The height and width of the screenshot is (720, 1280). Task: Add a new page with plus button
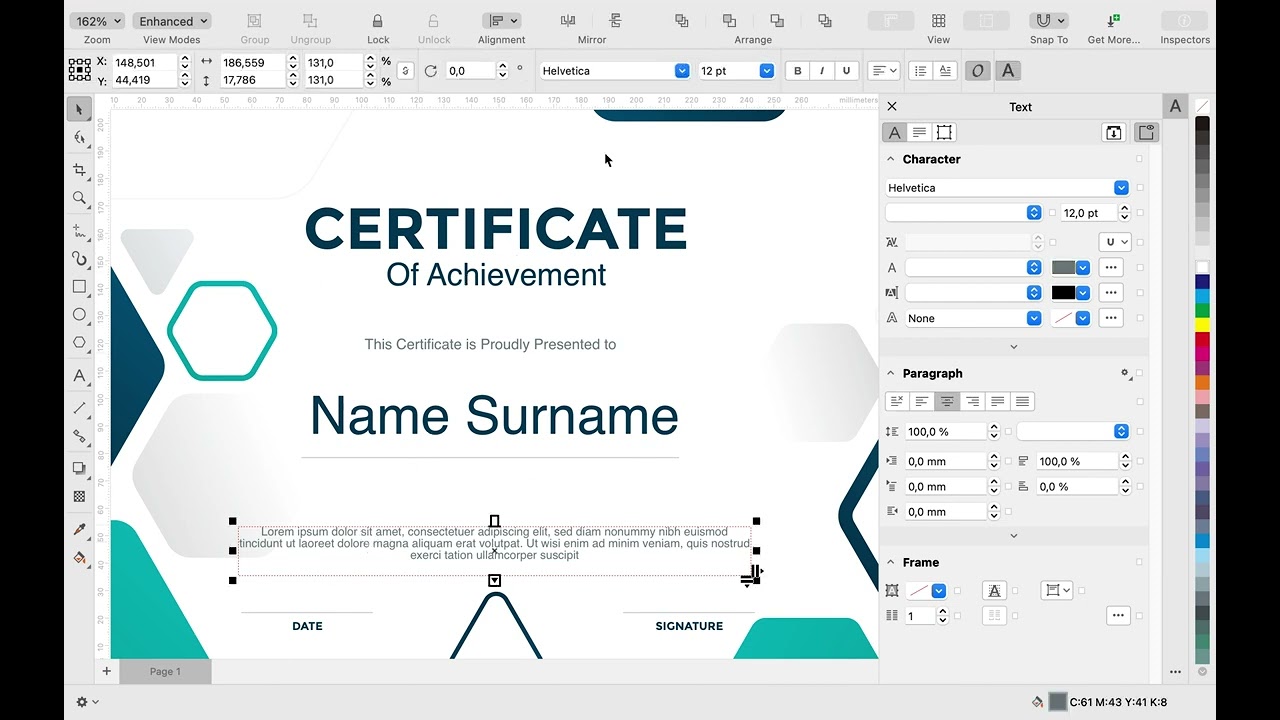tap(106, 671)
